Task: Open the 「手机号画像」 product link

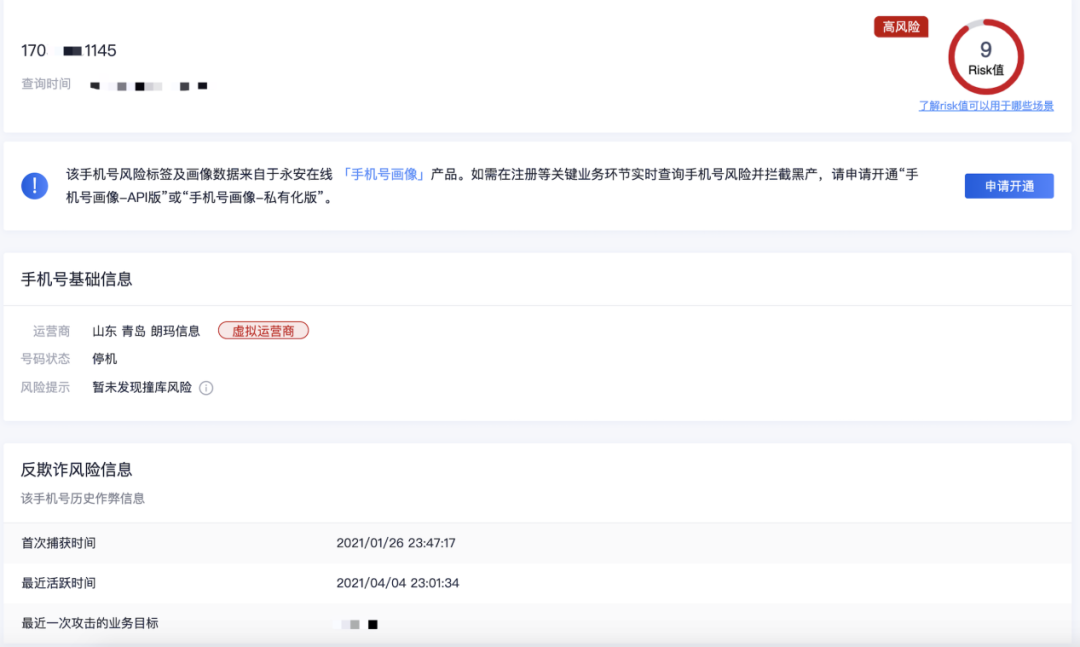Action: pos(383,174)
